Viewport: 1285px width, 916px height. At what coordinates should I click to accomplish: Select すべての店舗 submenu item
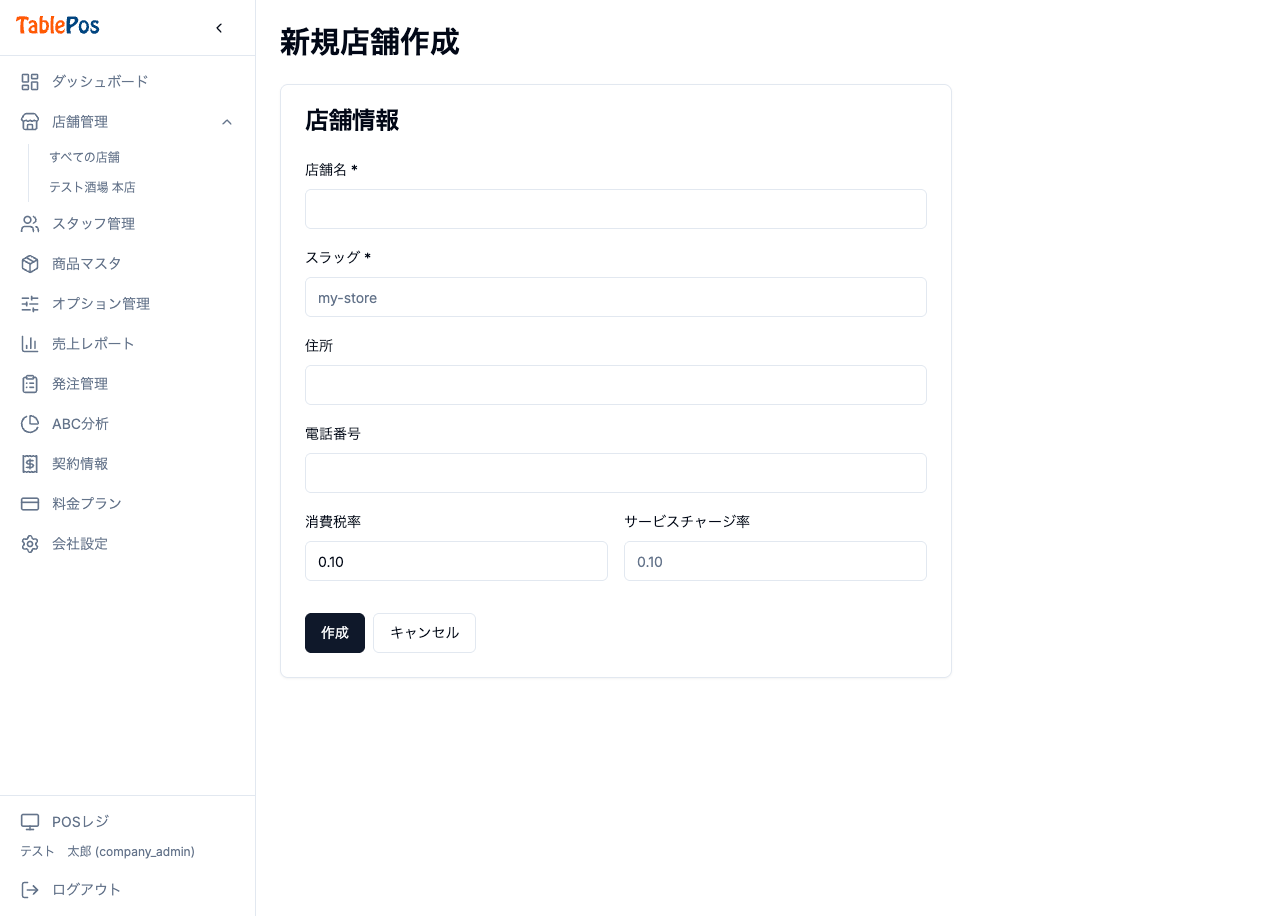[85, 157]
